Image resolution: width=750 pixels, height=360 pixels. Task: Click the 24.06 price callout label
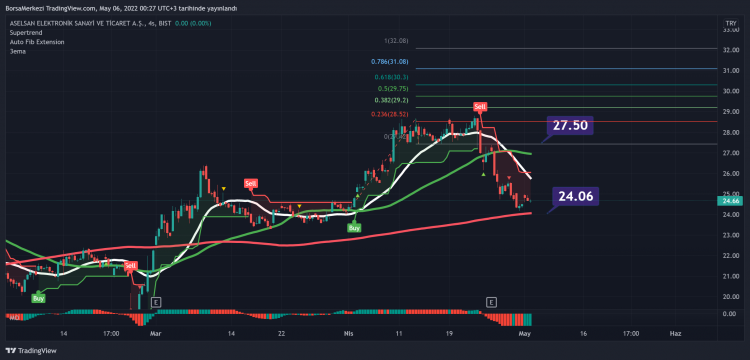coord(575,196)
